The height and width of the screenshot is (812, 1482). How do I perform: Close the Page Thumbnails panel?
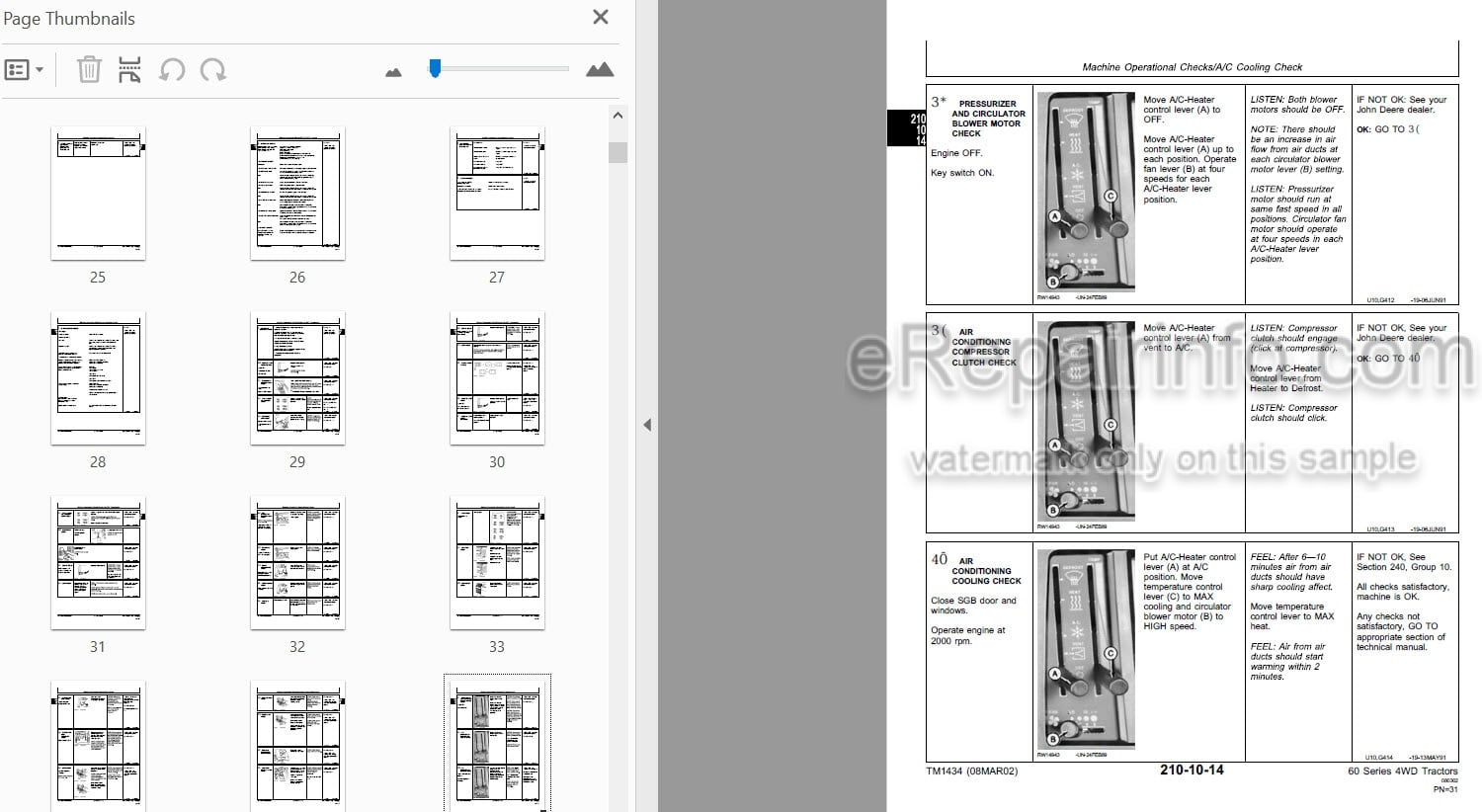click(600, 17)
